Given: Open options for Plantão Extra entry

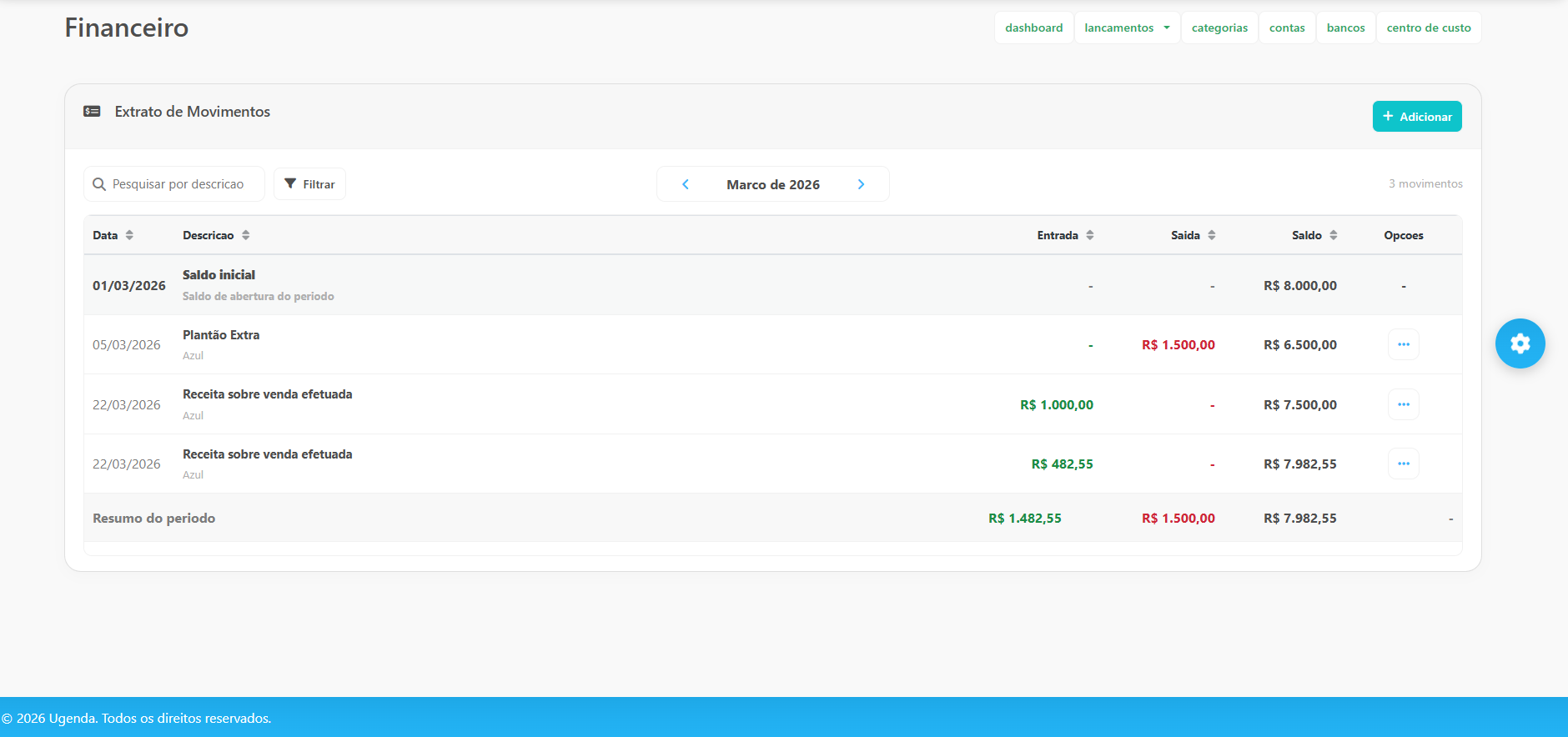Looking at the screenshot, I should [1403, 344].
